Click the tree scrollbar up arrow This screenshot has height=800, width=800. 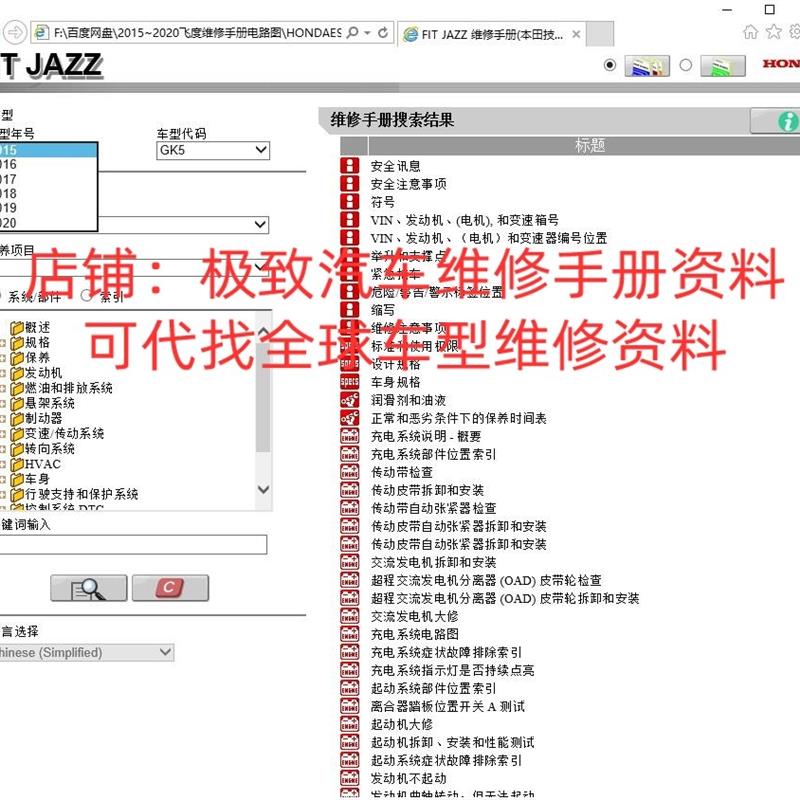pyautogui.click(x=263, y=331)
